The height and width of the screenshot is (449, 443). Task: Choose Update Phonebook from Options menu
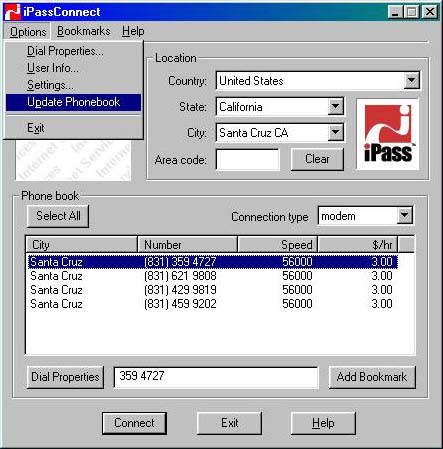click(x=73, y=102)
